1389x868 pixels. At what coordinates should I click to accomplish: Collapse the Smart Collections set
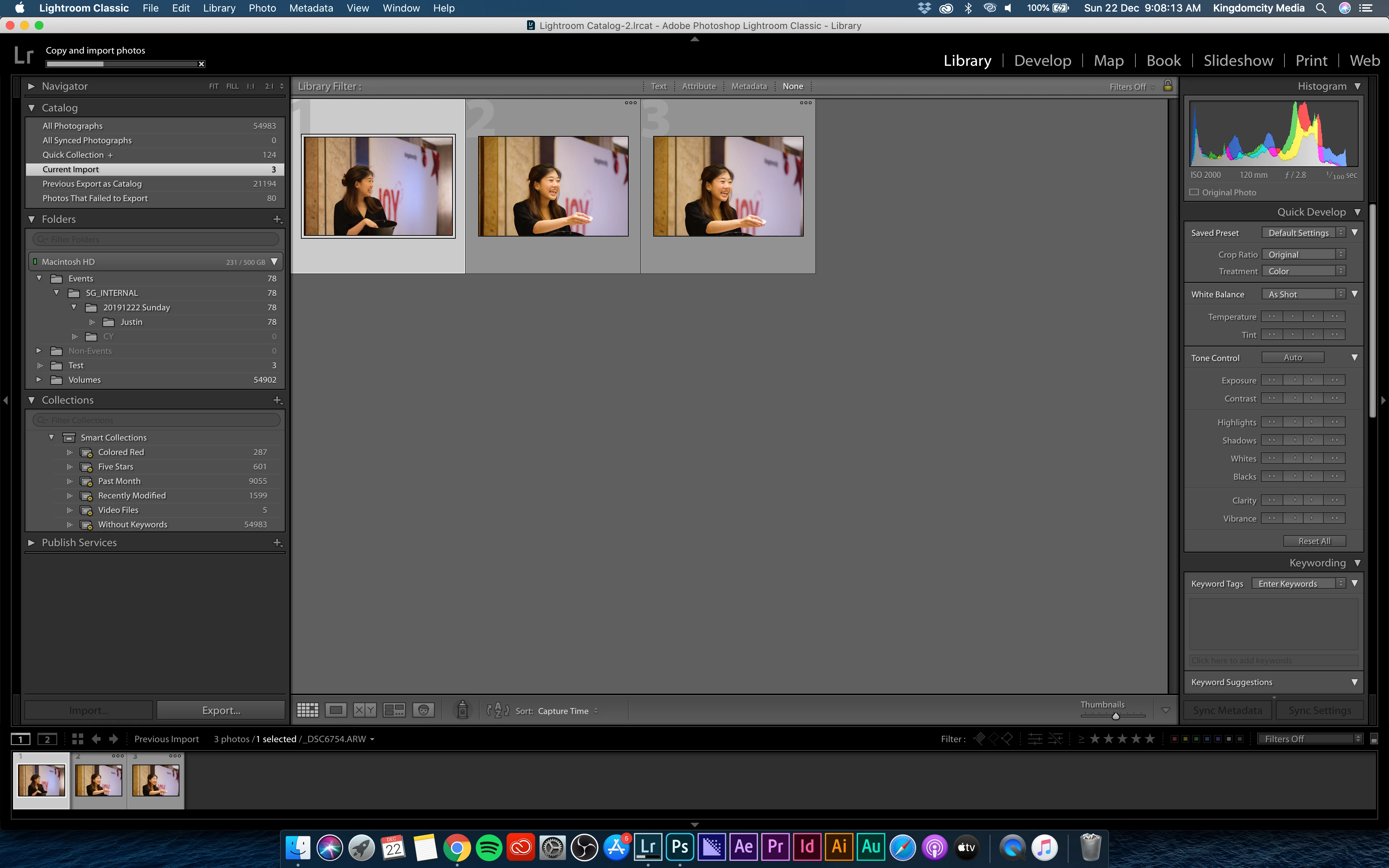point(52,438)
